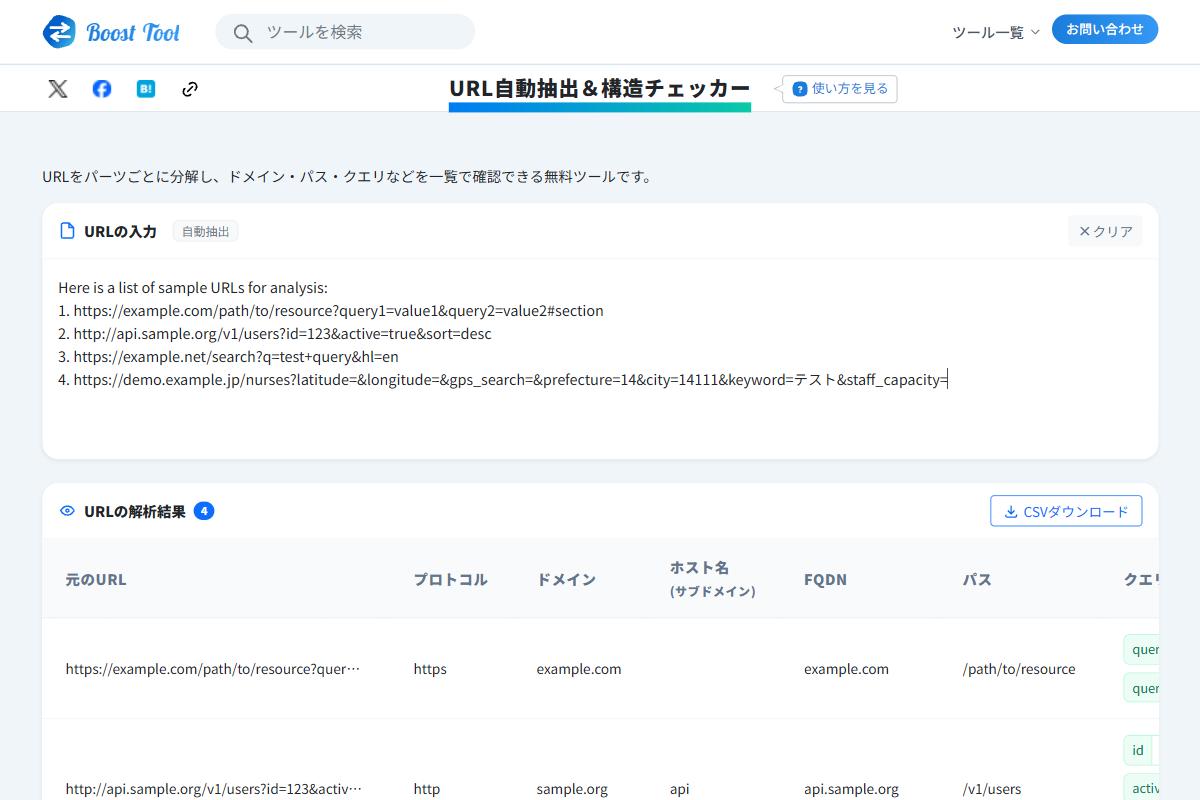Click input line 3 example.net URL
The width and height of the screenshot is (1200, 800).
236,356
